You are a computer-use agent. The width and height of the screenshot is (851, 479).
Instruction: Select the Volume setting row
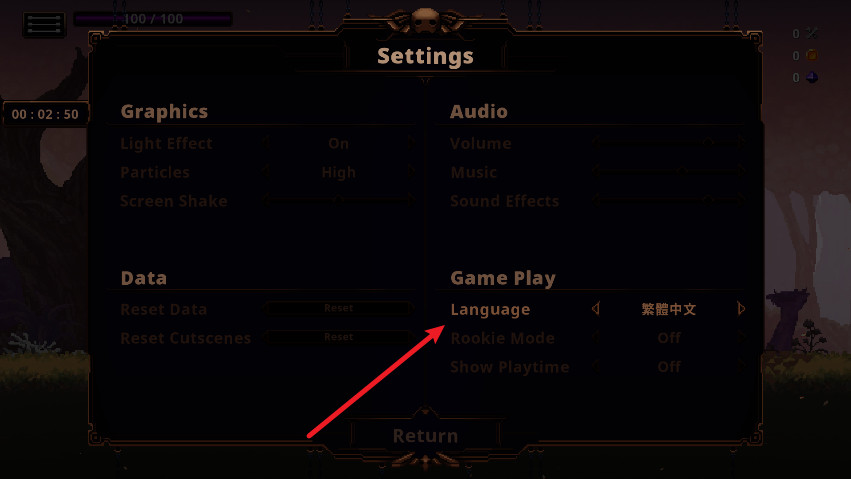coord(597,143)
